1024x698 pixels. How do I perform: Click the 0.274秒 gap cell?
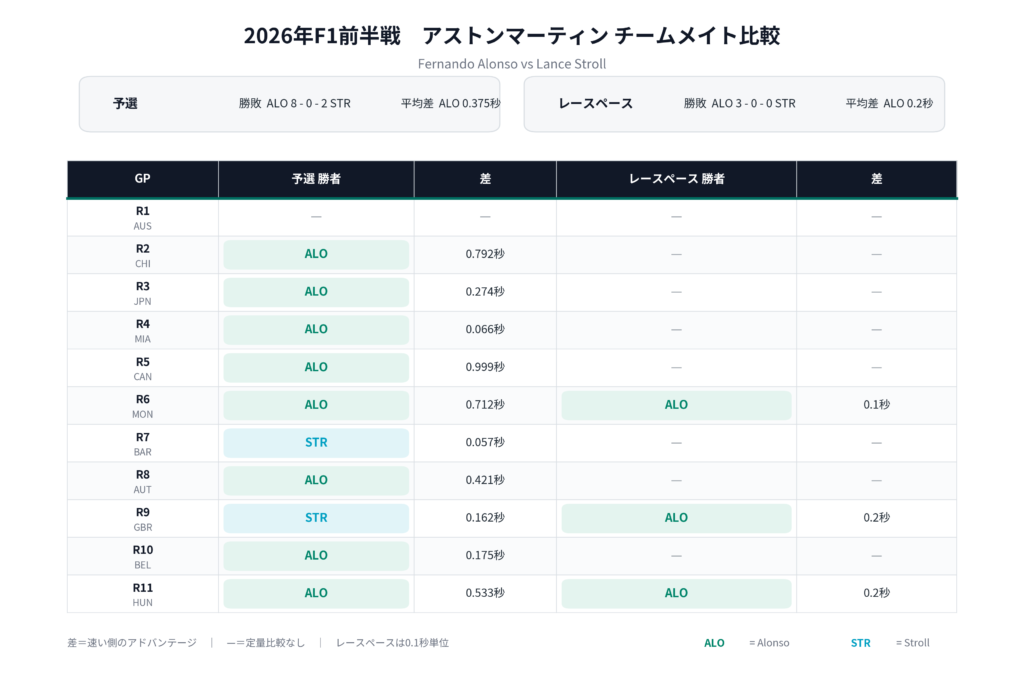[x=485, y=292]
